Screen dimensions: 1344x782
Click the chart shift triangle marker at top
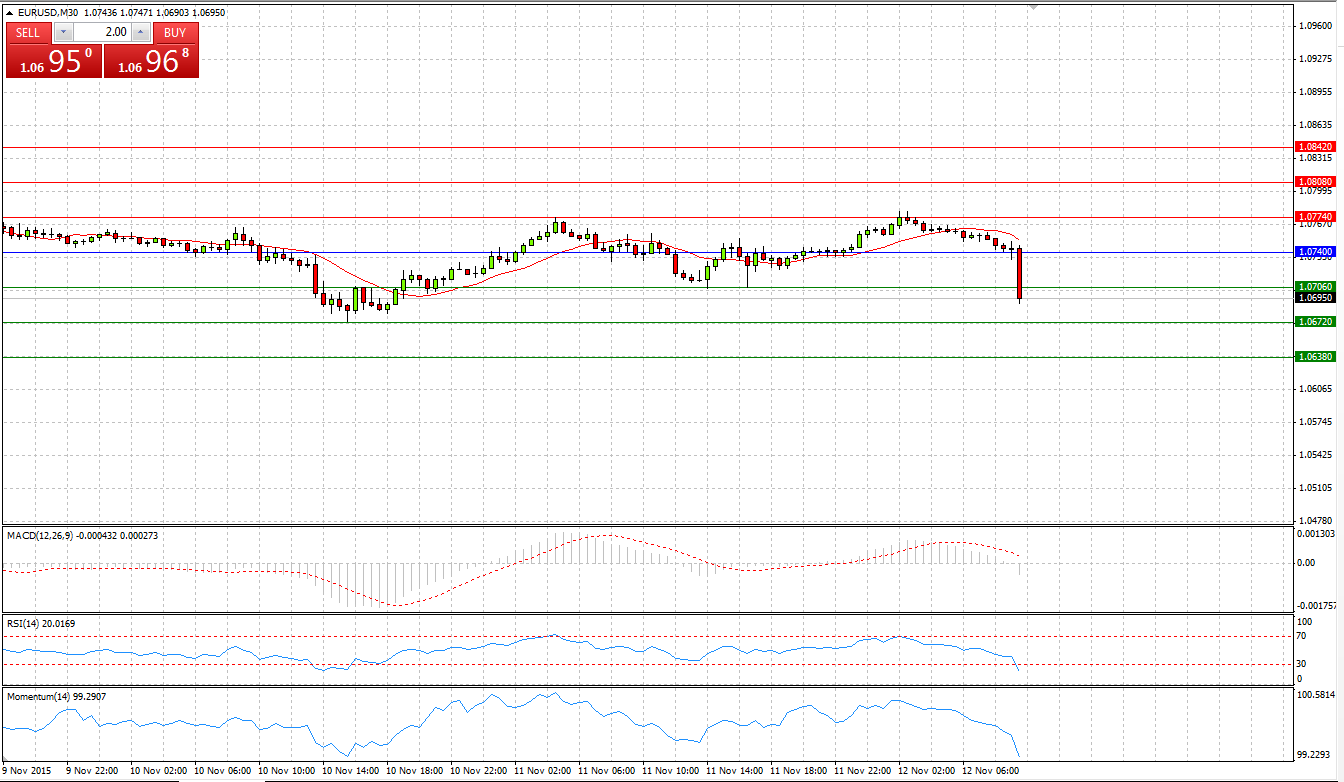(1033, 7)
